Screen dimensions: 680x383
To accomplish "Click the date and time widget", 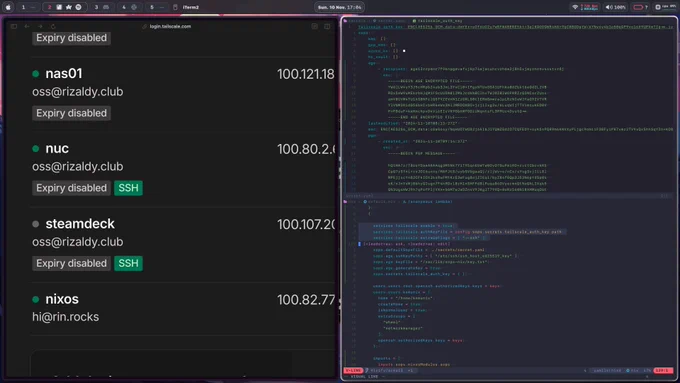I will (x=340, y=7).
